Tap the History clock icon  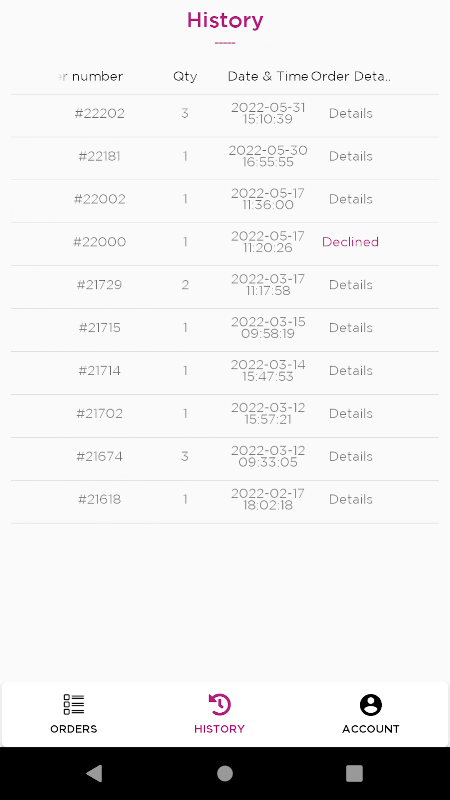[x=220, y=705]
